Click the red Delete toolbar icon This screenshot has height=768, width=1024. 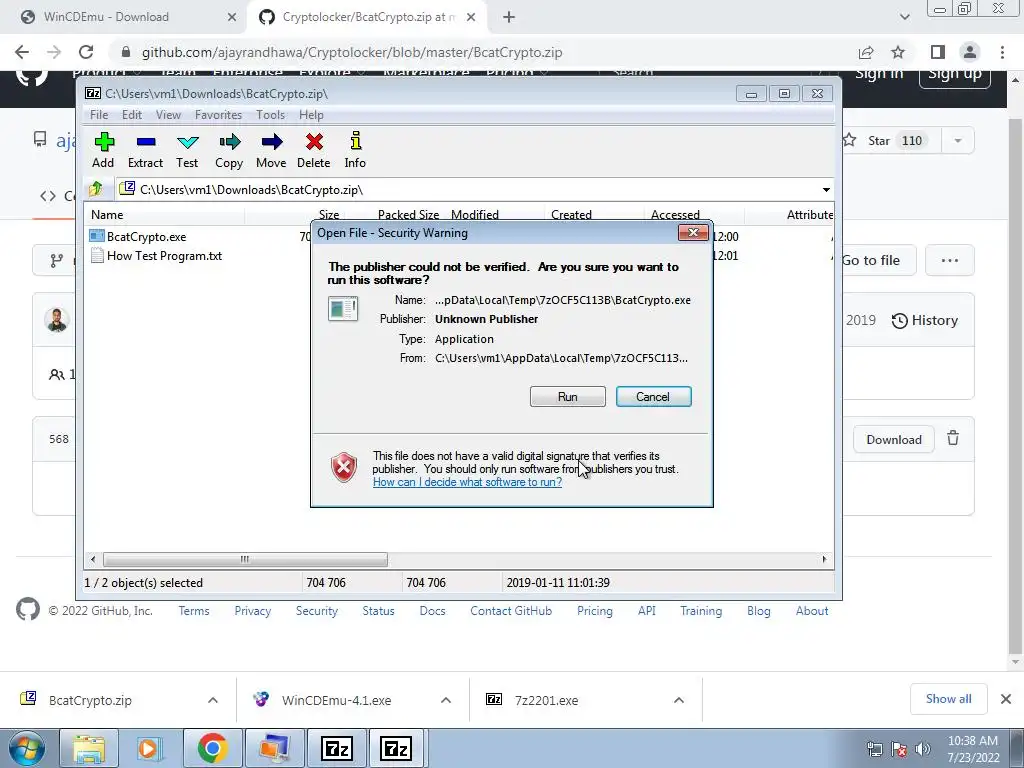pos(313,150)
